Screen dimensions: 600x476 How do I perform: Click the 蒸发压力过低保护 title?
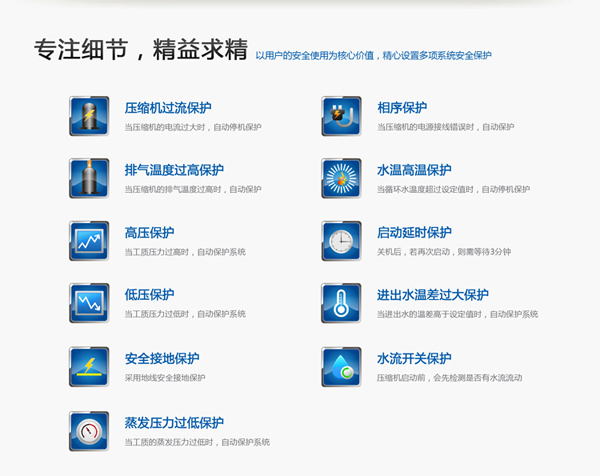tap(174, 423)
